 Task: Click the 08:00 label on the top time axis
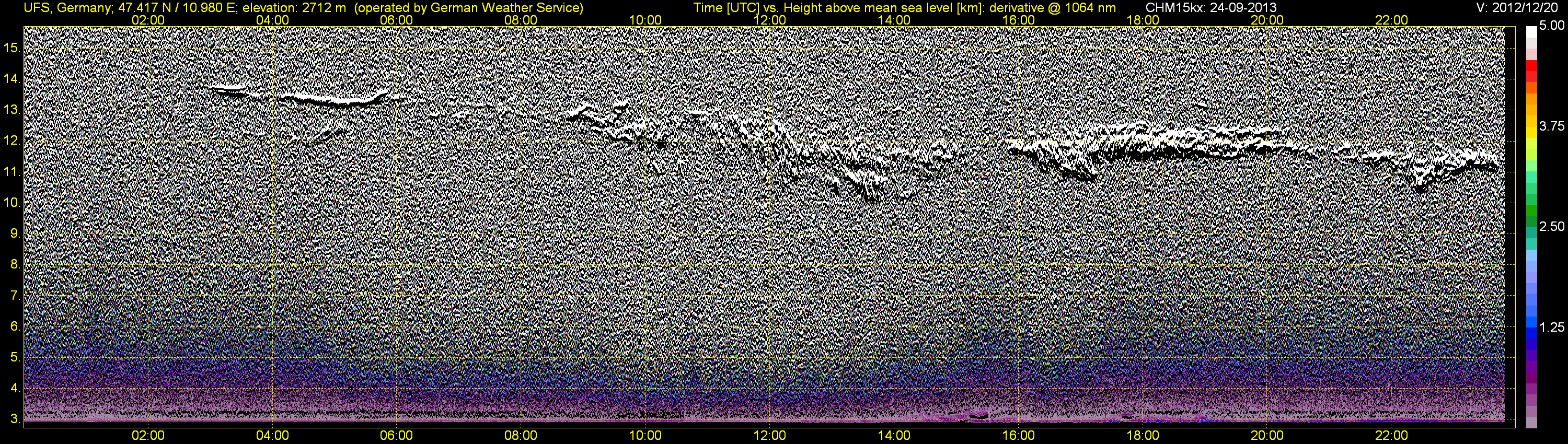[x=521, y=20]
